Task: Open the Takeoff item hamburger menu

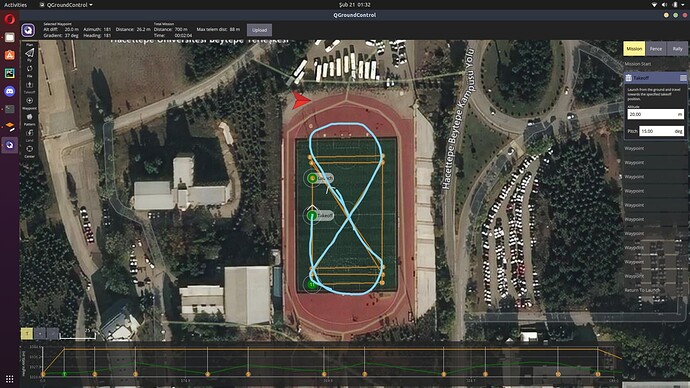Action: (x=683, y=78)
